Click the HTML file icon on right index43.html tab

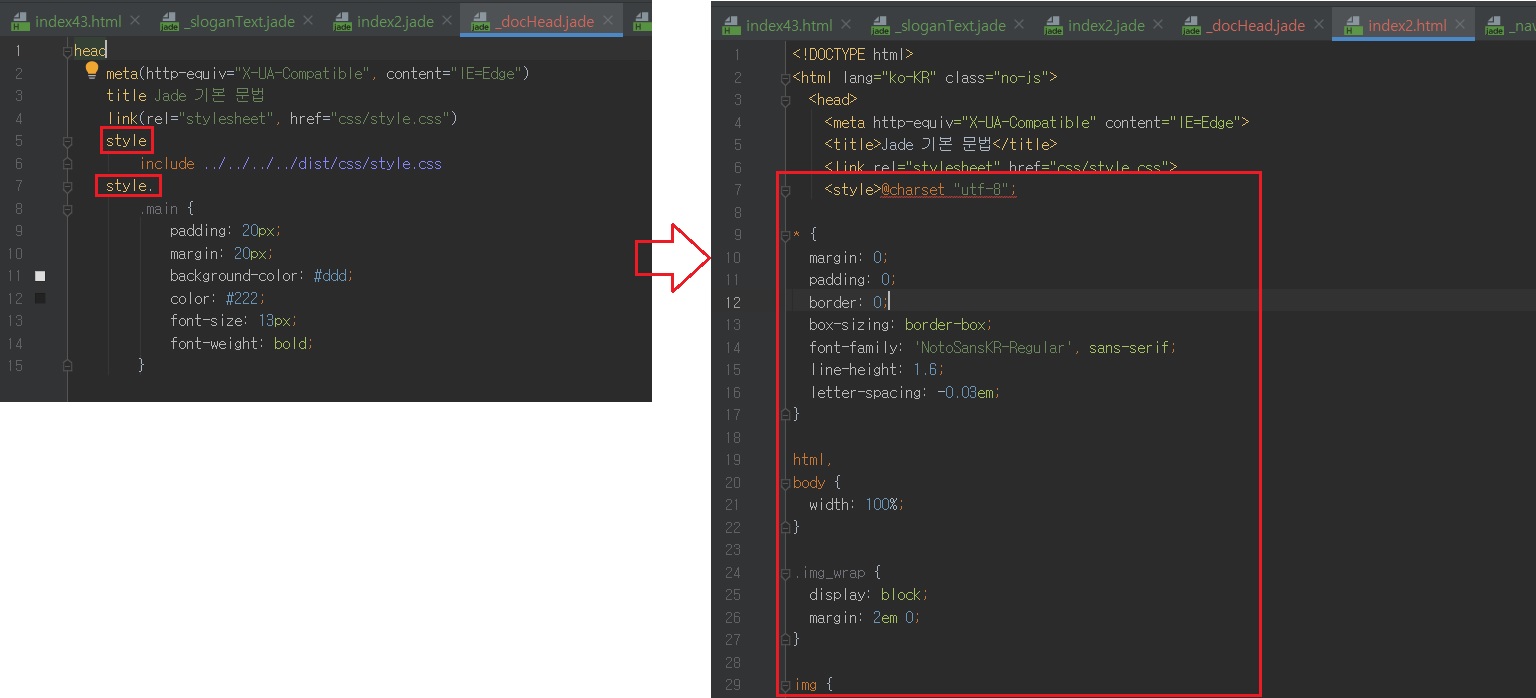pos(731,26)
